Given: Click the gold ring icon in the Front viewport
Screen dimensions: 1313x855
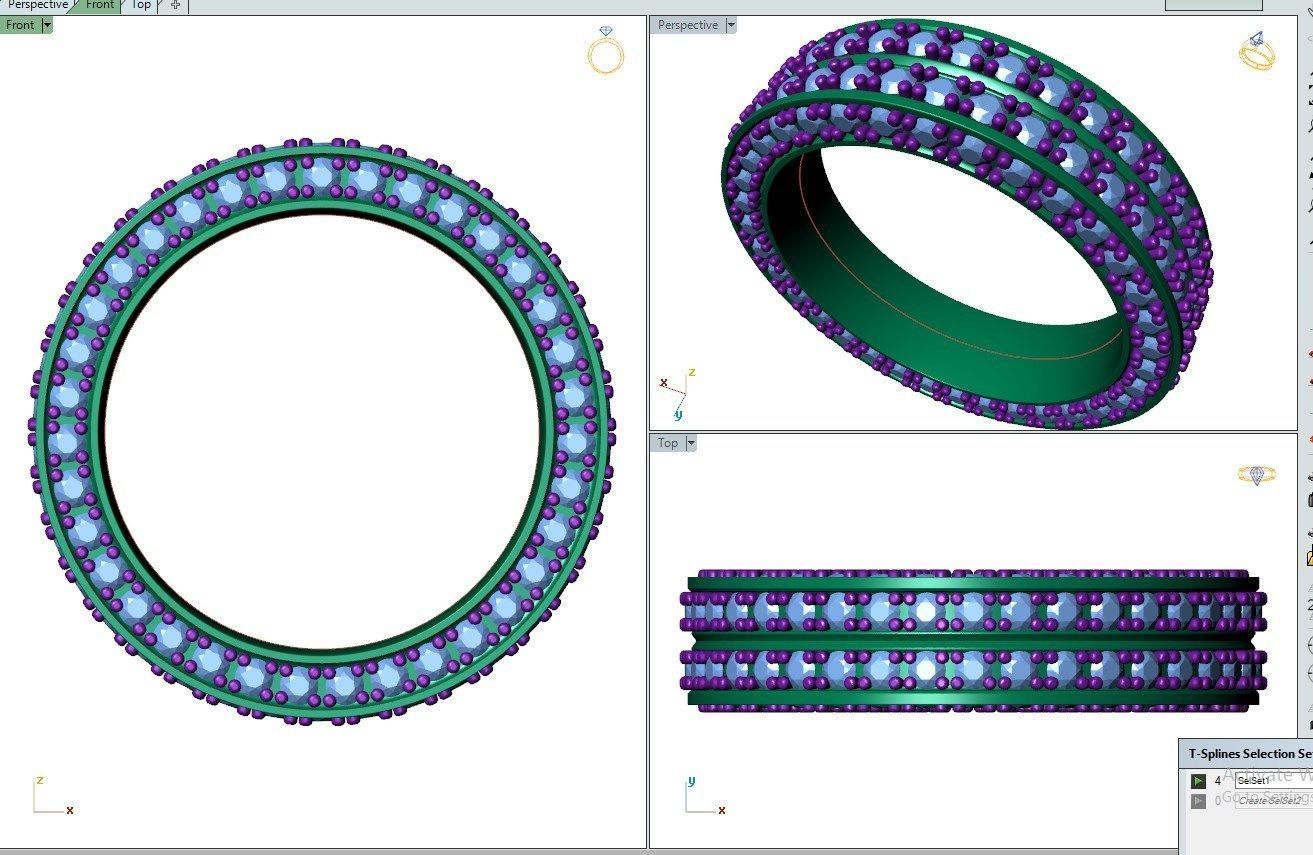Looking at the screenshot, I should pos(605,57).
